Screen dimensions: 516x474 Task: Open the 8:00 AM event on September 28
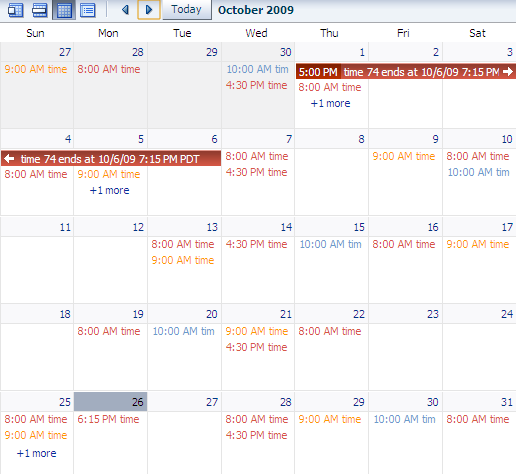(109, 69)
